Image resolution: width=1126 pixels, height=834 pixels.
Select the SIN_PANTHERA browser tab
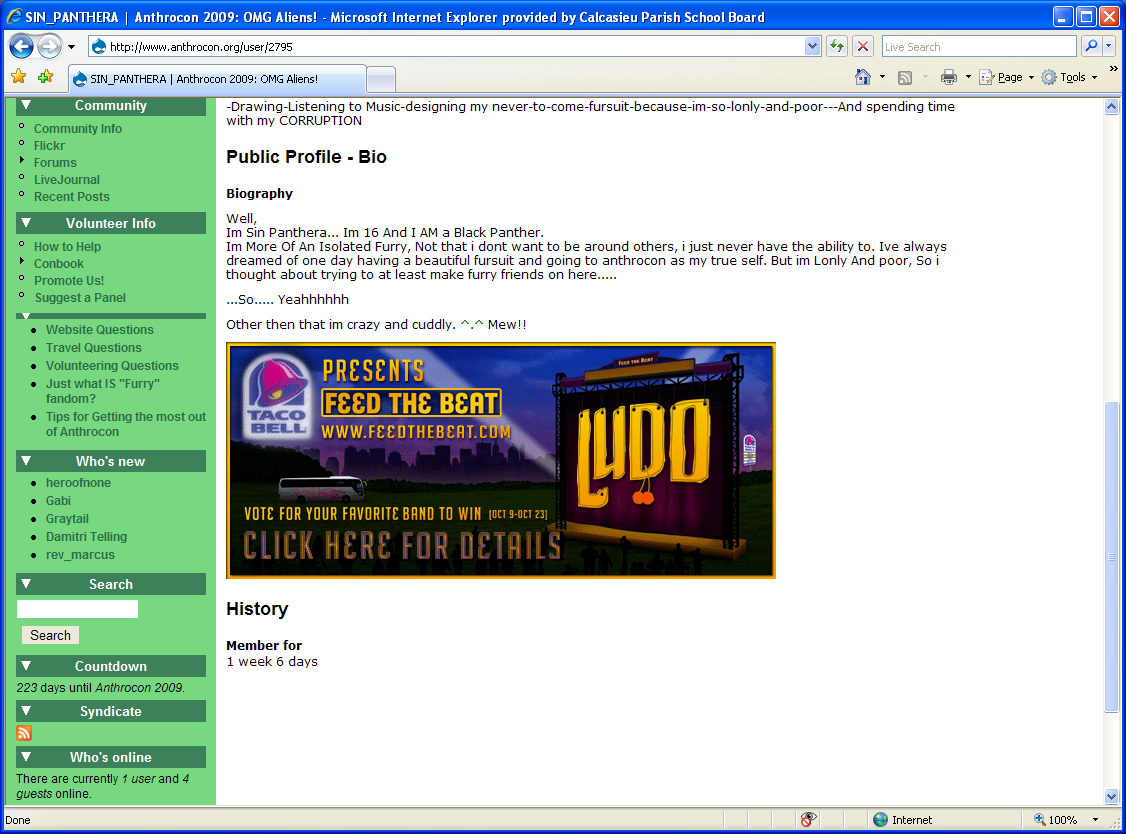coord(218,79)
